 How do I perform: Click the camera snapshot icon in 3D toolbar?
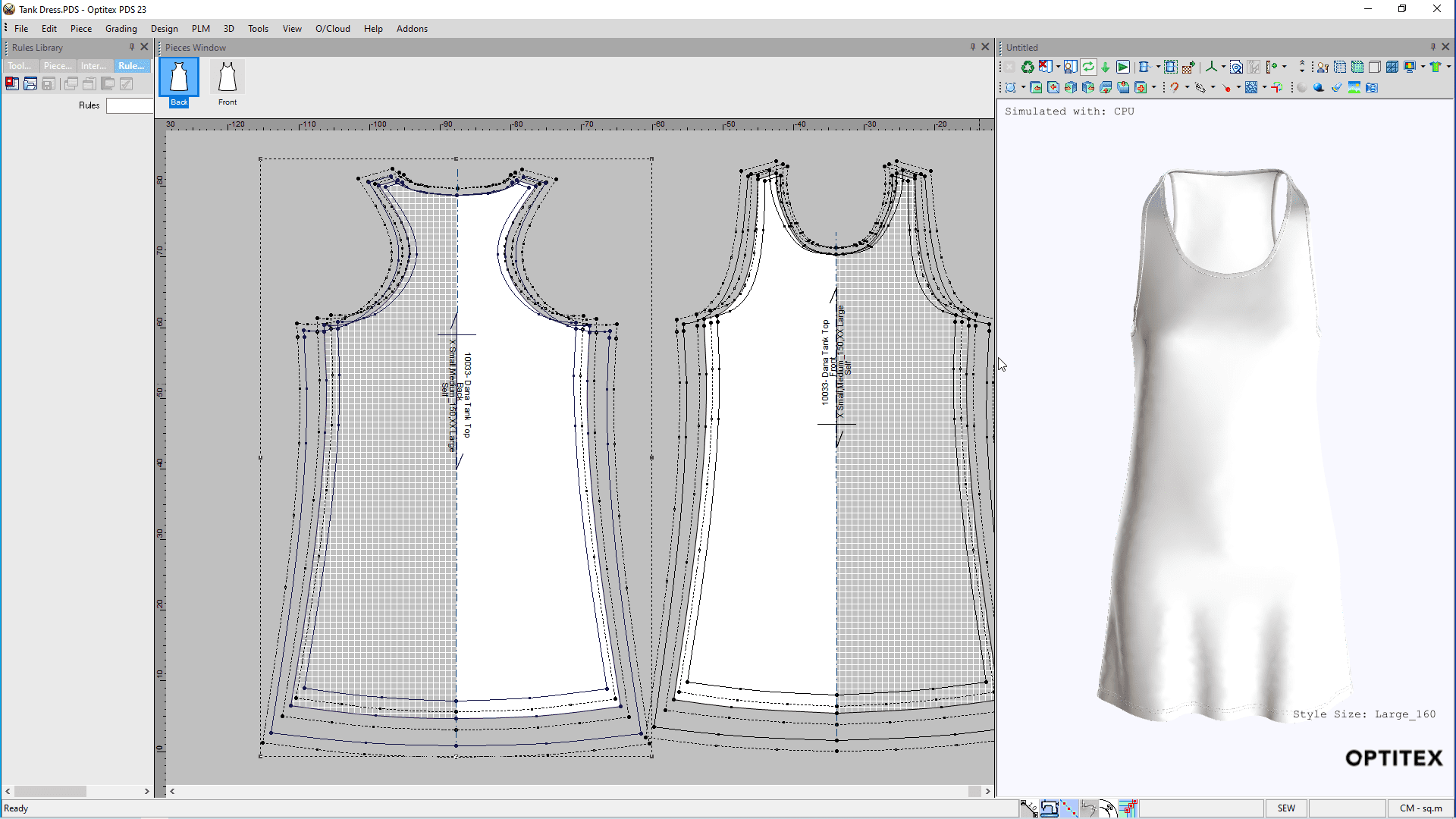(x=1372, y=87)
